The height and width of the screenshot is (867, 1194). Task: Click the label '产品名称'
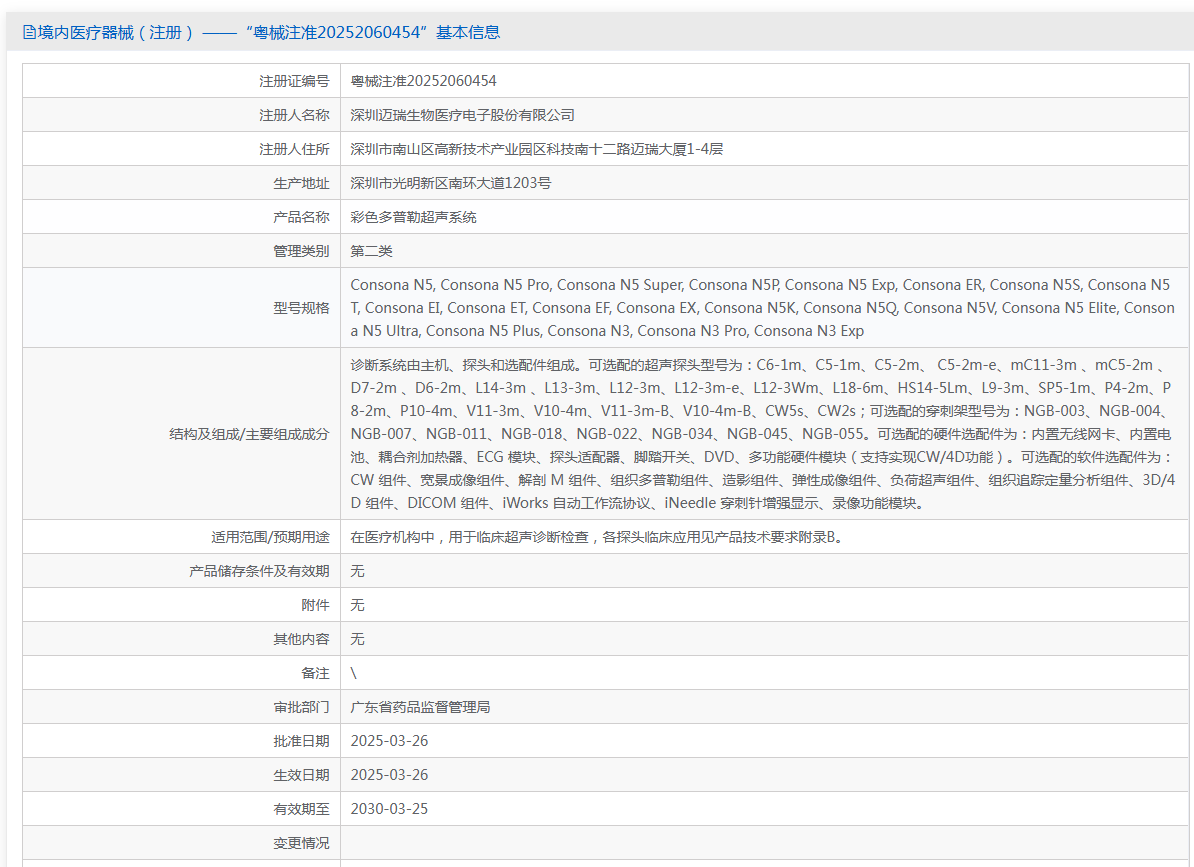[x=301, y=217]
